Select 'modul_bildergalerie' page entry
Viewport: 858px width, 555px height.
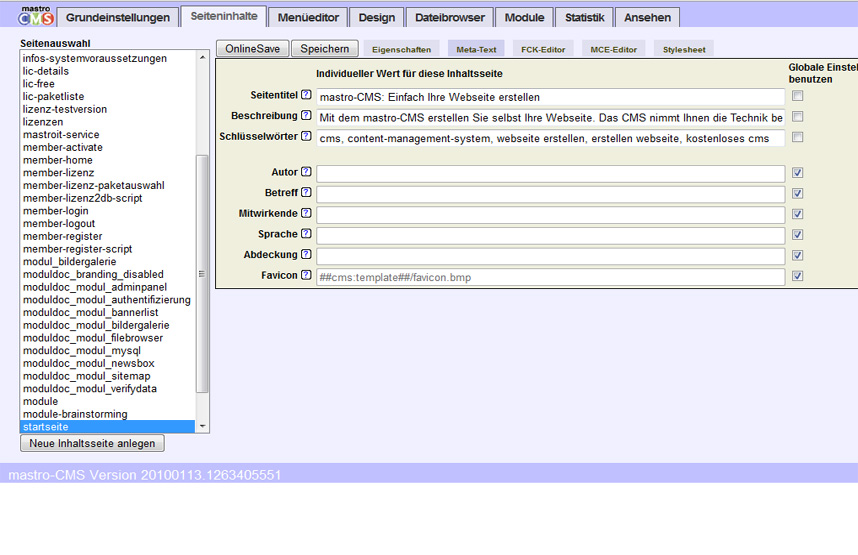pyautogui.click(x=108, y=262)
